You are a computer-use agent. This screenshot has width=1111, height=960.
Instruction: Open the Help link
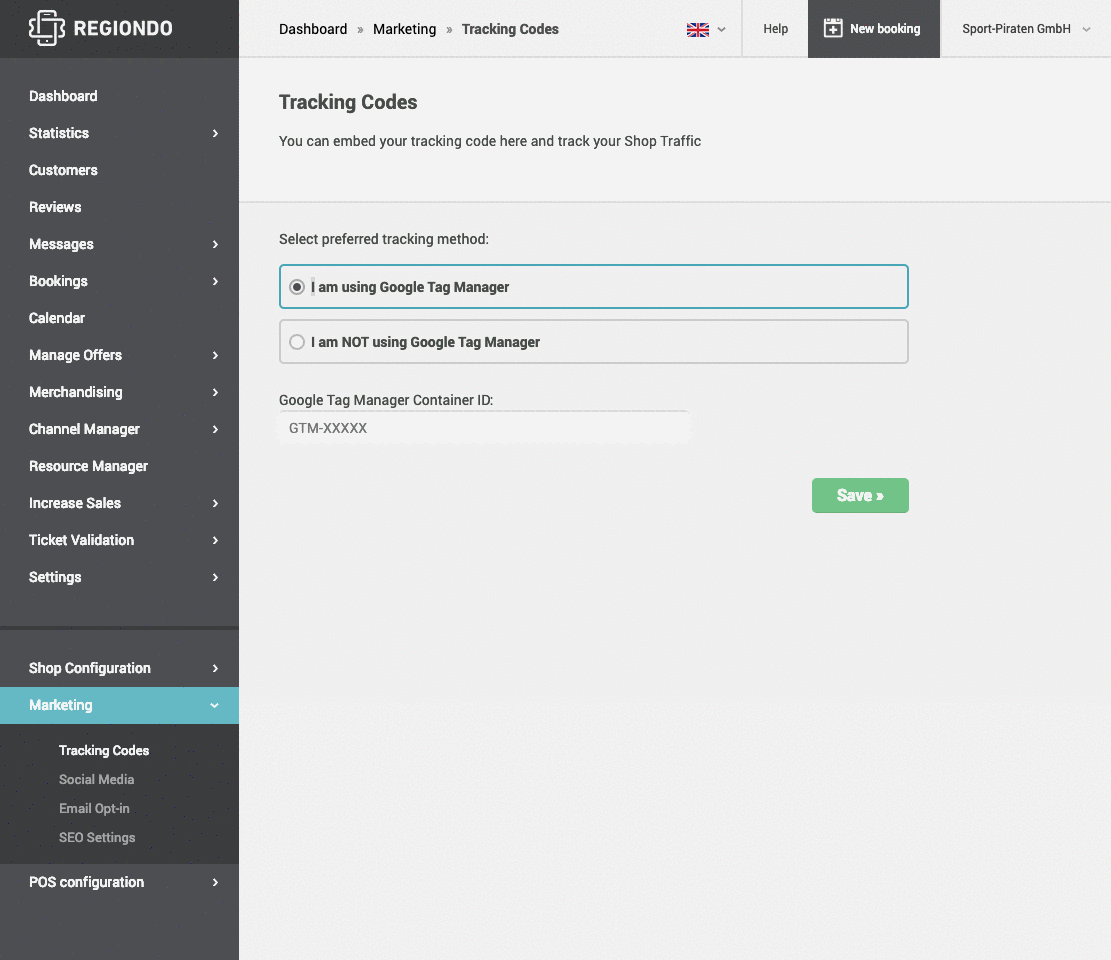pyautogui.click(x=775, y=29)
